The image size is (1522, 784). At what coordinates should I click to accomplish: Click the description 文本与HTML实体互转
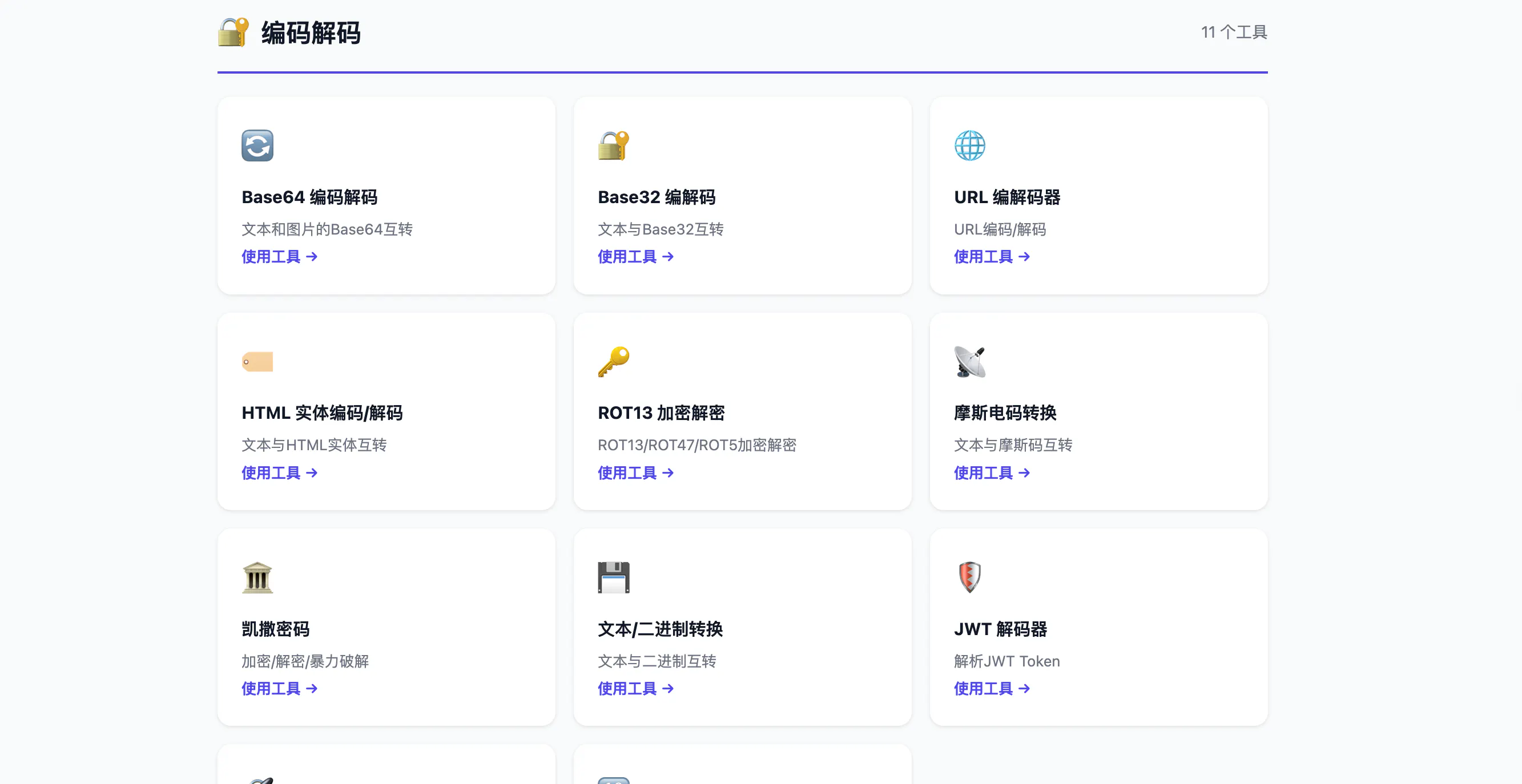pyautogui.click(x=315, y=445)
